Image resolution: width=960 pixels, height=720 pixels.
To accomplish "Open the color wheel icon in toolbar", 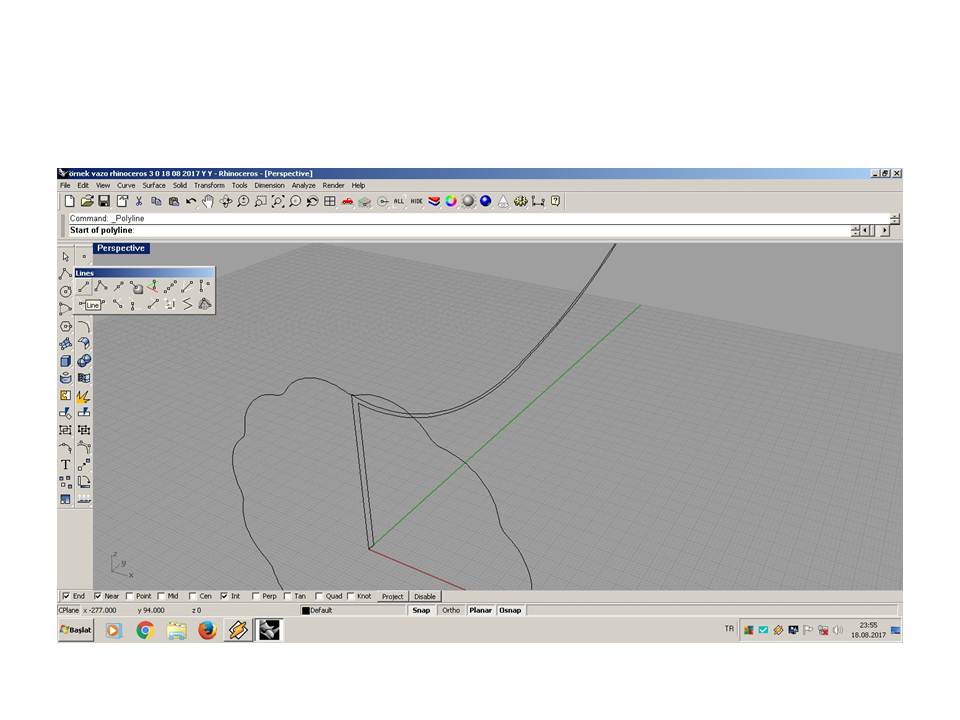I will (451, 201).
